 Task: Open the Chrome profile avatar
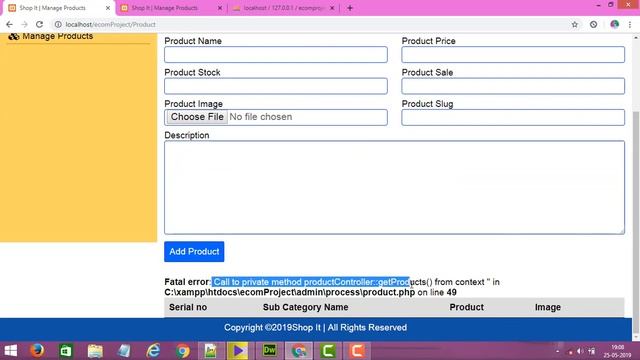(614, 24)
